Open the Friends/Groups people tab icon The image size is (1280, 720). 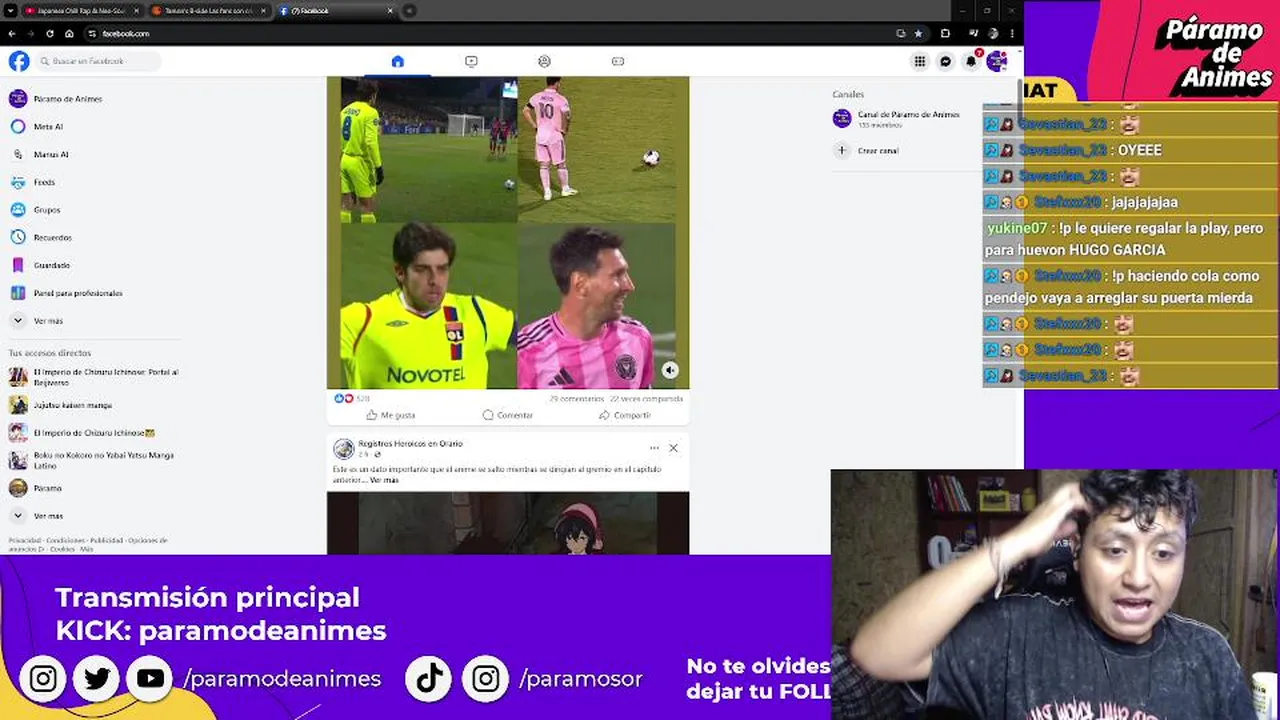coord(544,61)
